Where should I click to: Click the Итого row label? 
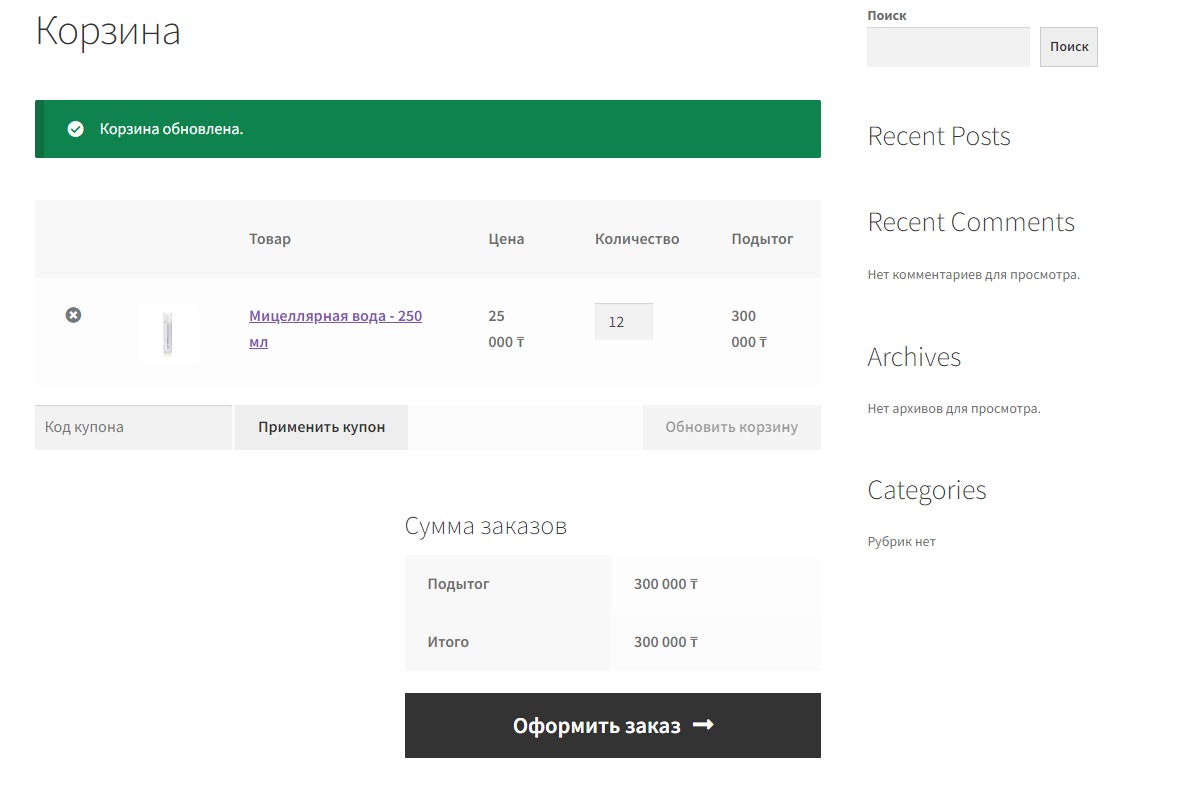(x=448, y=642)
